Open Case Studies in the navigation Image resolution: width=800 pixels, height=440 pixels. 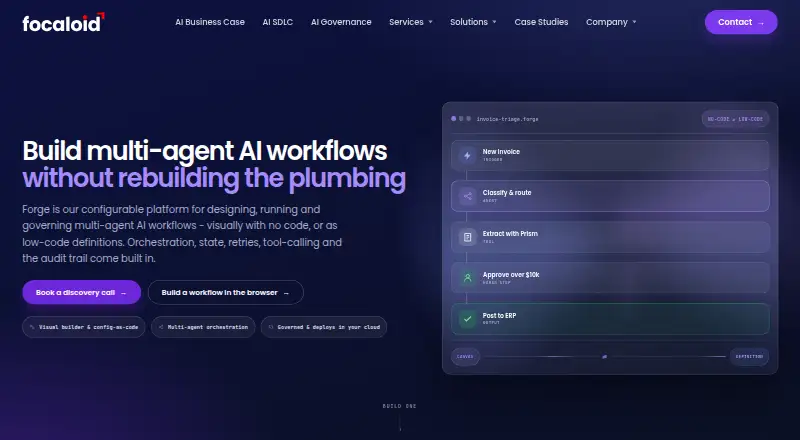click(541, 22)
